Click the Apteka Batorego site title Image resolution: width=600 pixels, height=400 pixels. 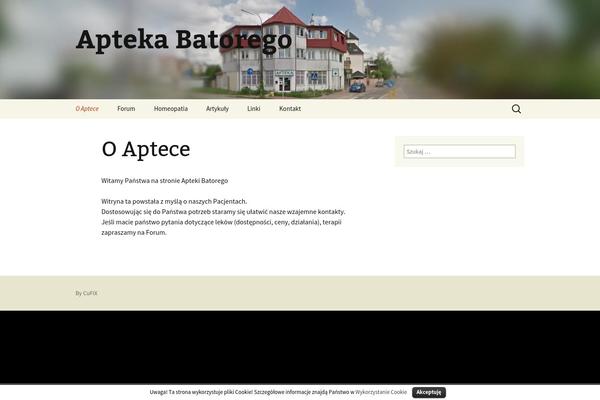(184, 40)
